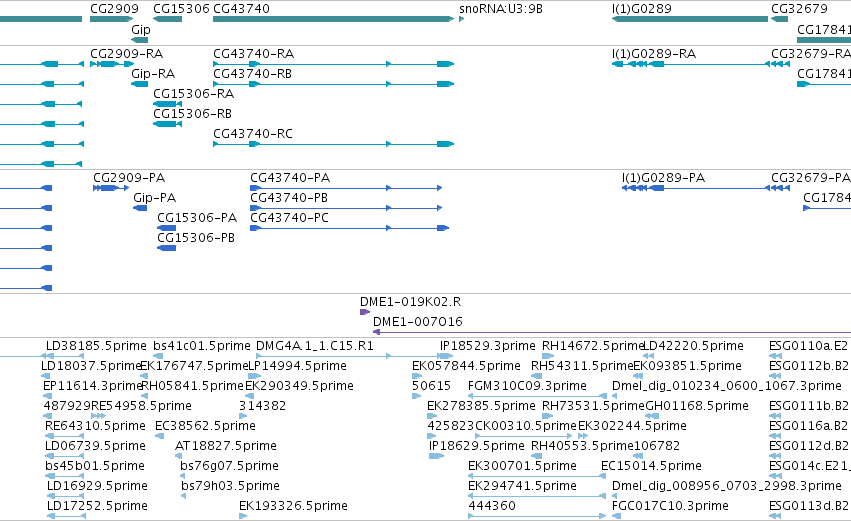The height and width of the screenshot is (521, 851).
Task: Open the DMG4A.1_1.C15.R1 label
Action: (x=315, y=346)
